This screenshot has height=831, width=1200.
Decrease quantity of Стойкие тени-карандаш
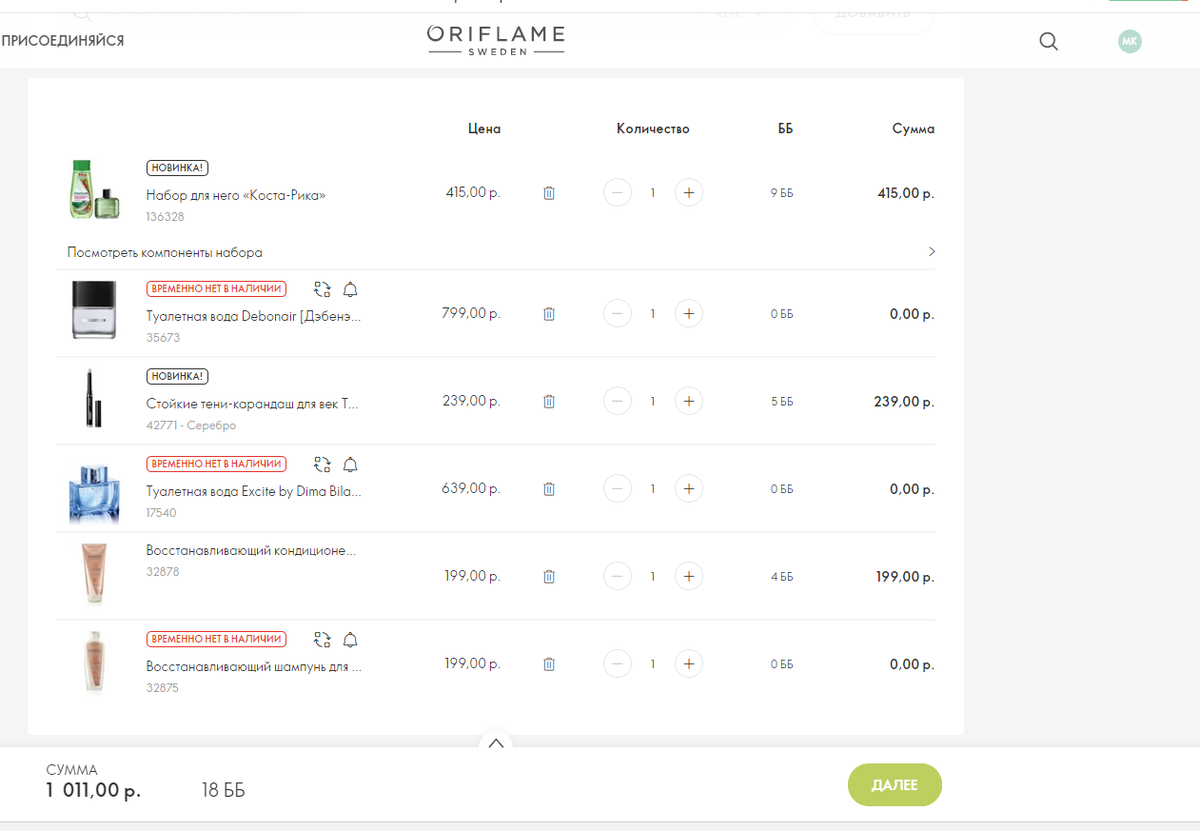click(618, 401)
